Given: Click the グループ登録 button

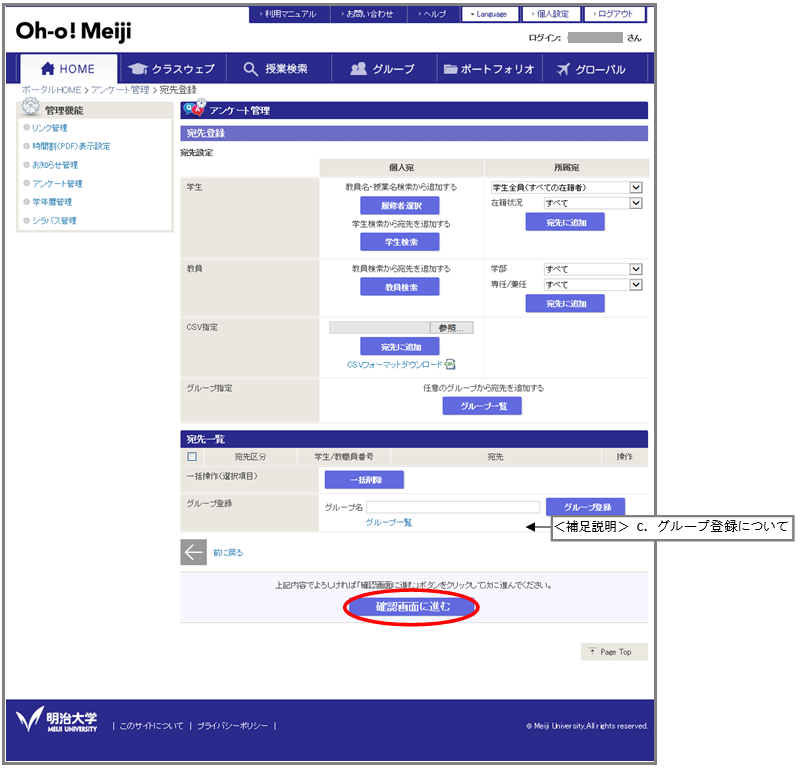Looking at the screenshot, I should coord(586,507).
